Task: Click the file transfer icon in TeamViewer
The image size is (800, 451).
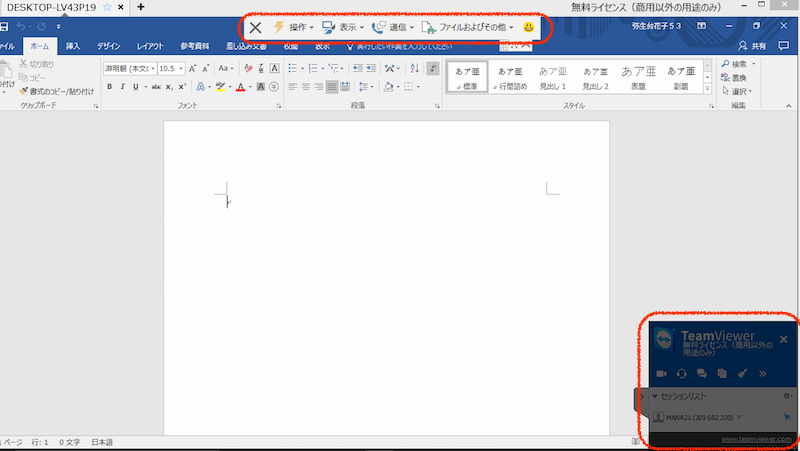Action: click(x=722, y=373)
